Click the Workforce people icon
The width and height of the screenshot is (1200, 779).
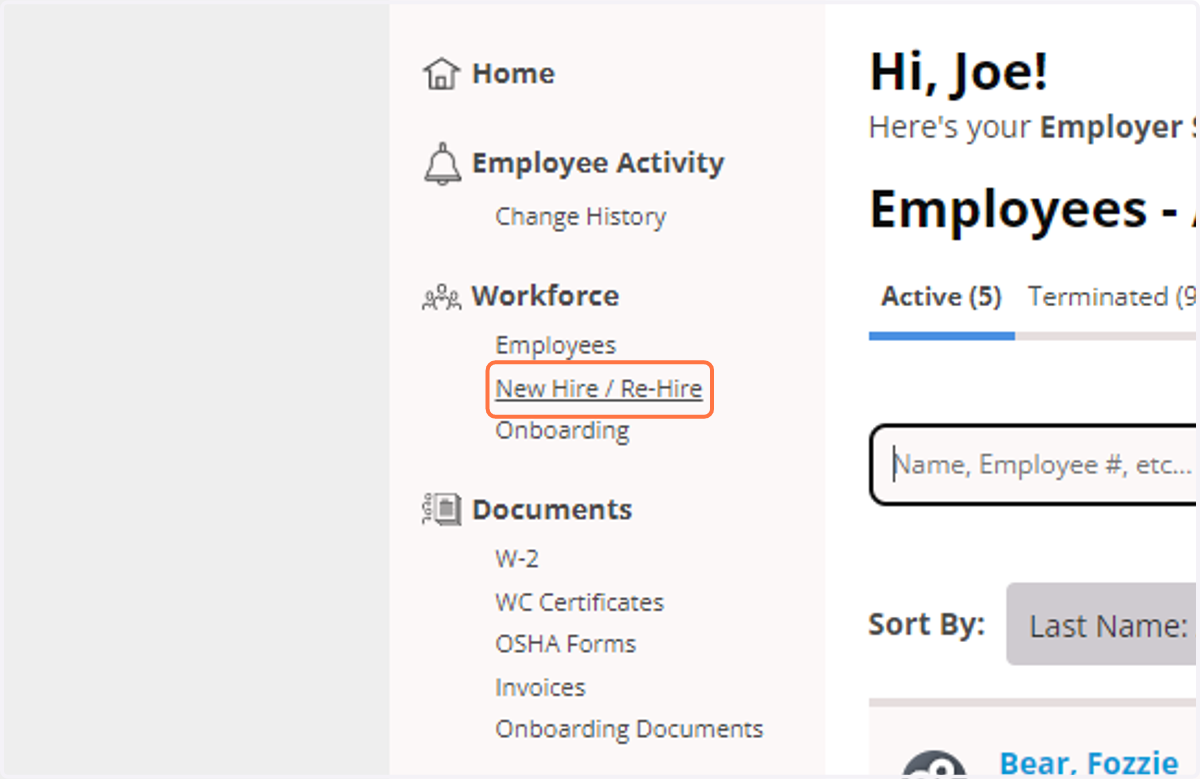[x=441, y=297]
